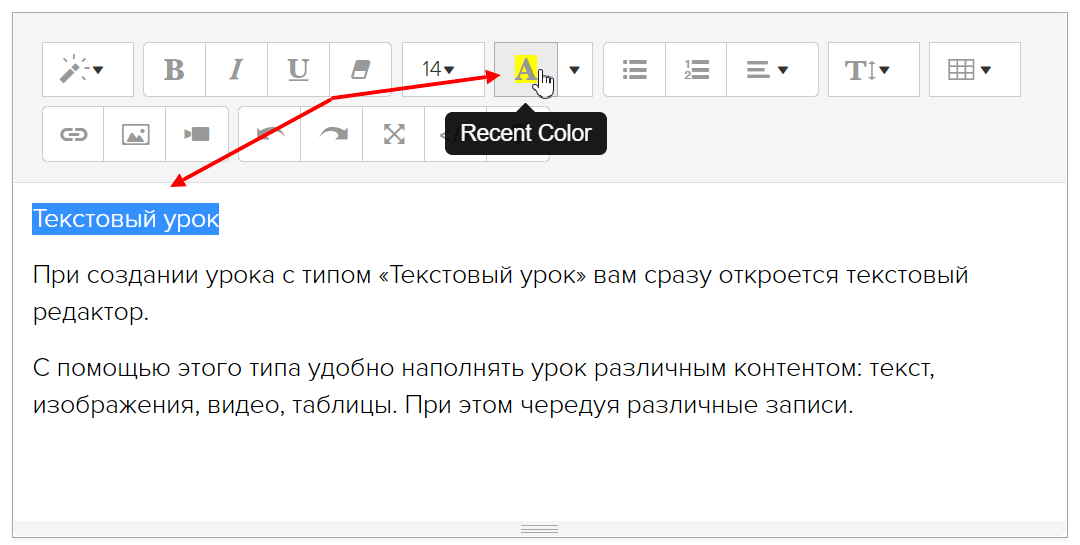Toggle fullscreen editor mode
The height and width of the screenshot is (545, 1080).
(394, 134)
